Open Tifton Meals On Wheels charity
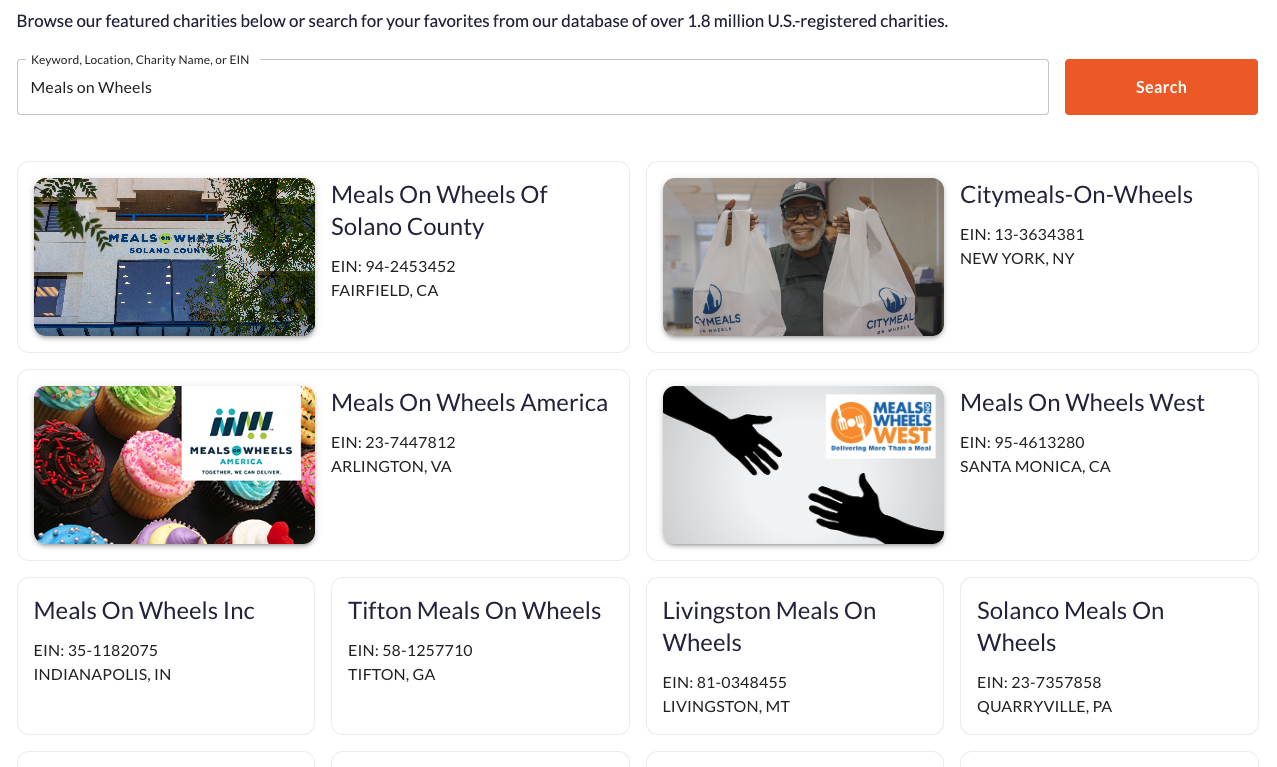 coord(474,610)
